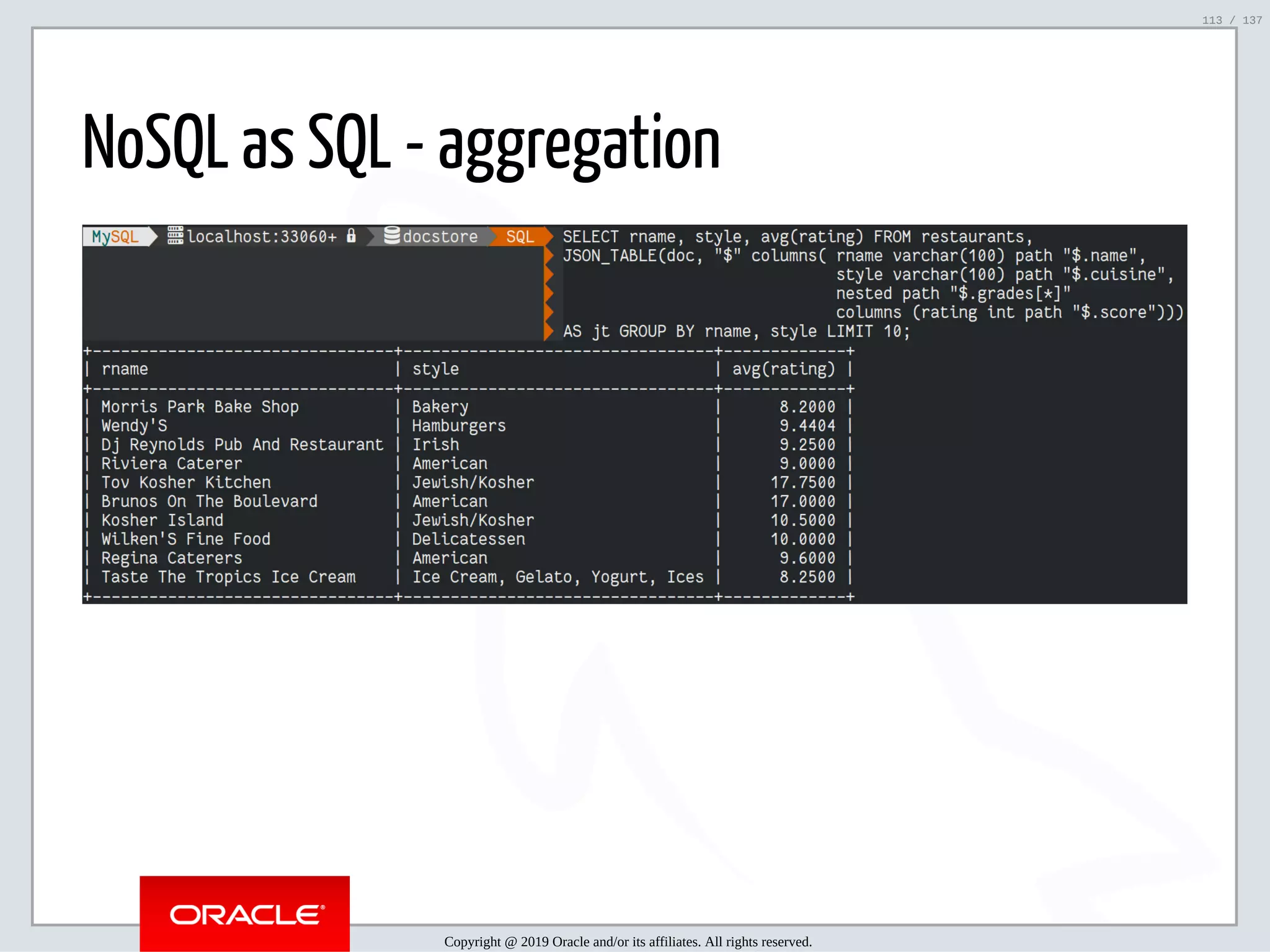The width and height of the screenshot is (1270, 952).
Task: Click the padlock icon after localhost:33060+
Action: (x=351, y=236)
